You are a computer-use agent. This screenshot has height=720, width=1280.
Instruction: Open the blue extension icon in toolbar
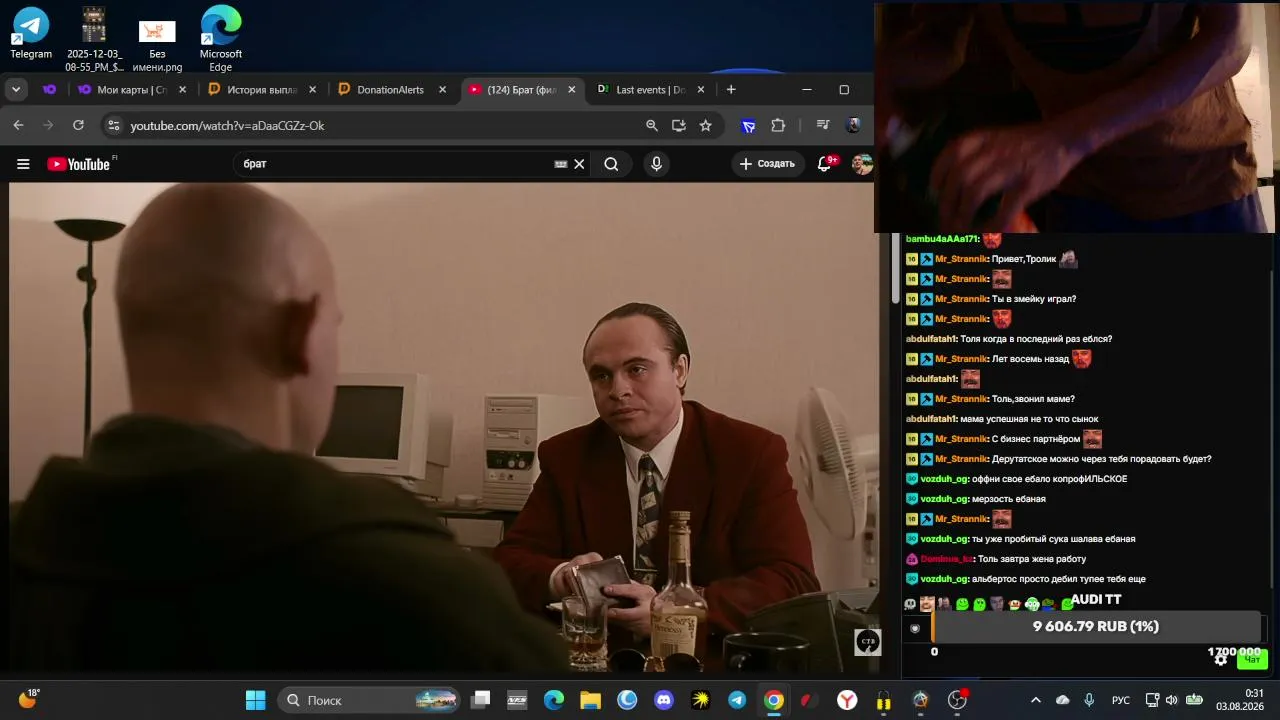click(748, 125)
